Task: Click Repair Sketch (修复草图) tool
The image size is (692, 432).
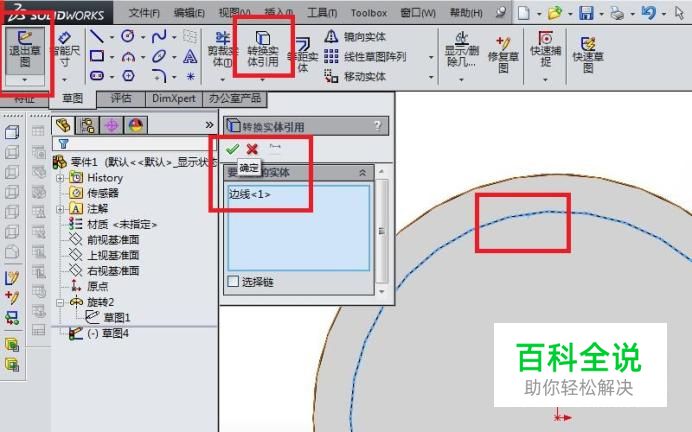Action: click(x=503, y=55)
